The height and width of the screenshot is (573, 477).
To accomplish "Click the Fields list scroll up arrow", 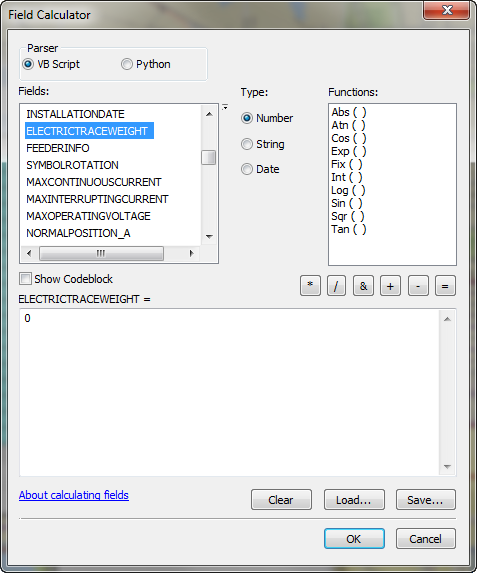I will [x=209, y=114].
